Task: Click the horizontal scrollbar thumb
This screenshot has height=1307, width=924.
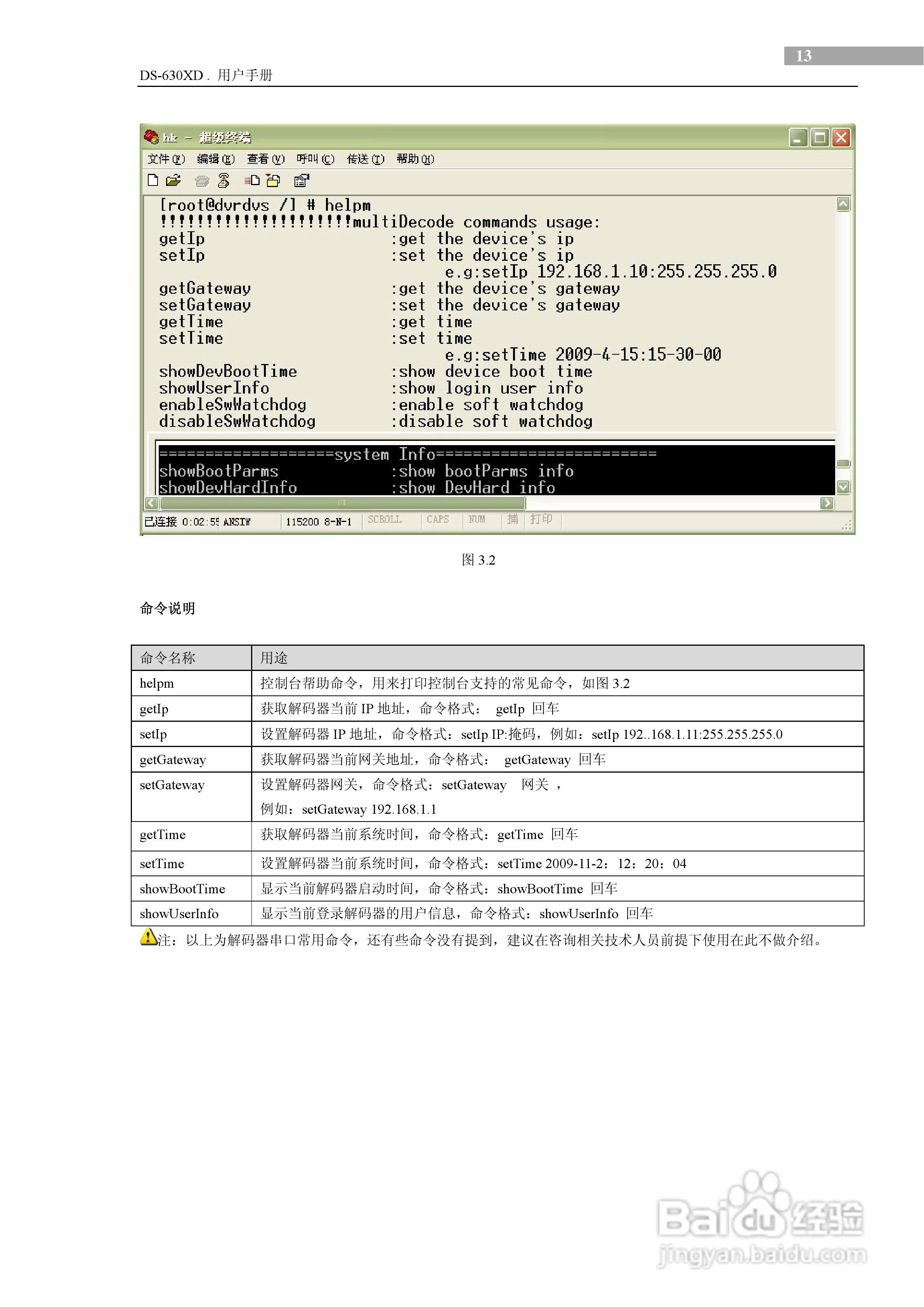Action: tap(342, 503)
